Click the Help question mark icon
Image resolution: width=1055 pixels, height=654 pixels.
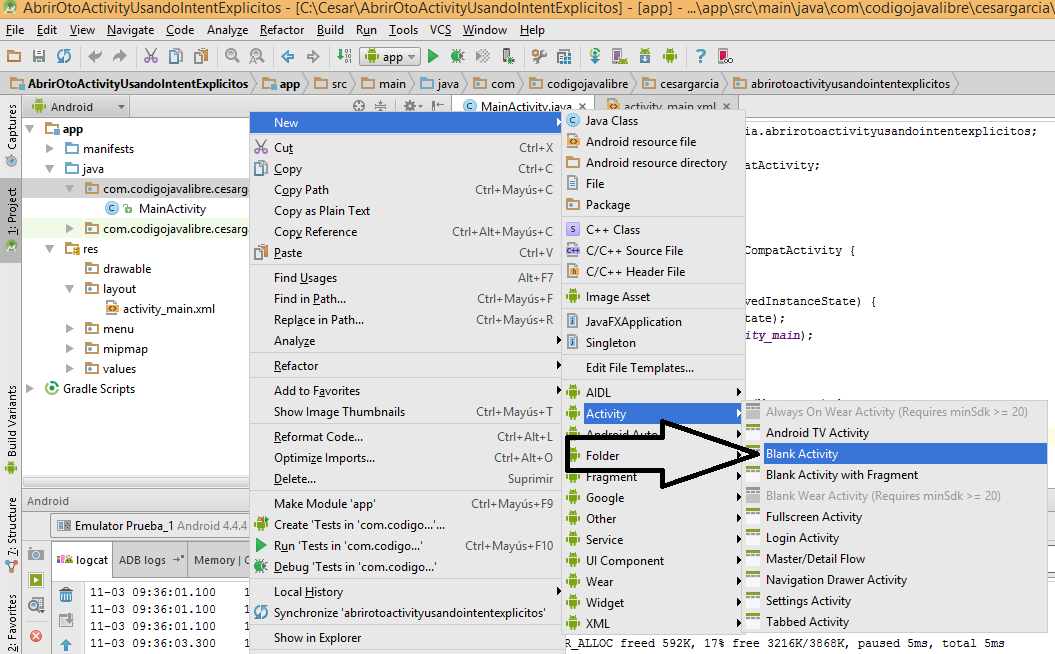click(x=700, y=57)
